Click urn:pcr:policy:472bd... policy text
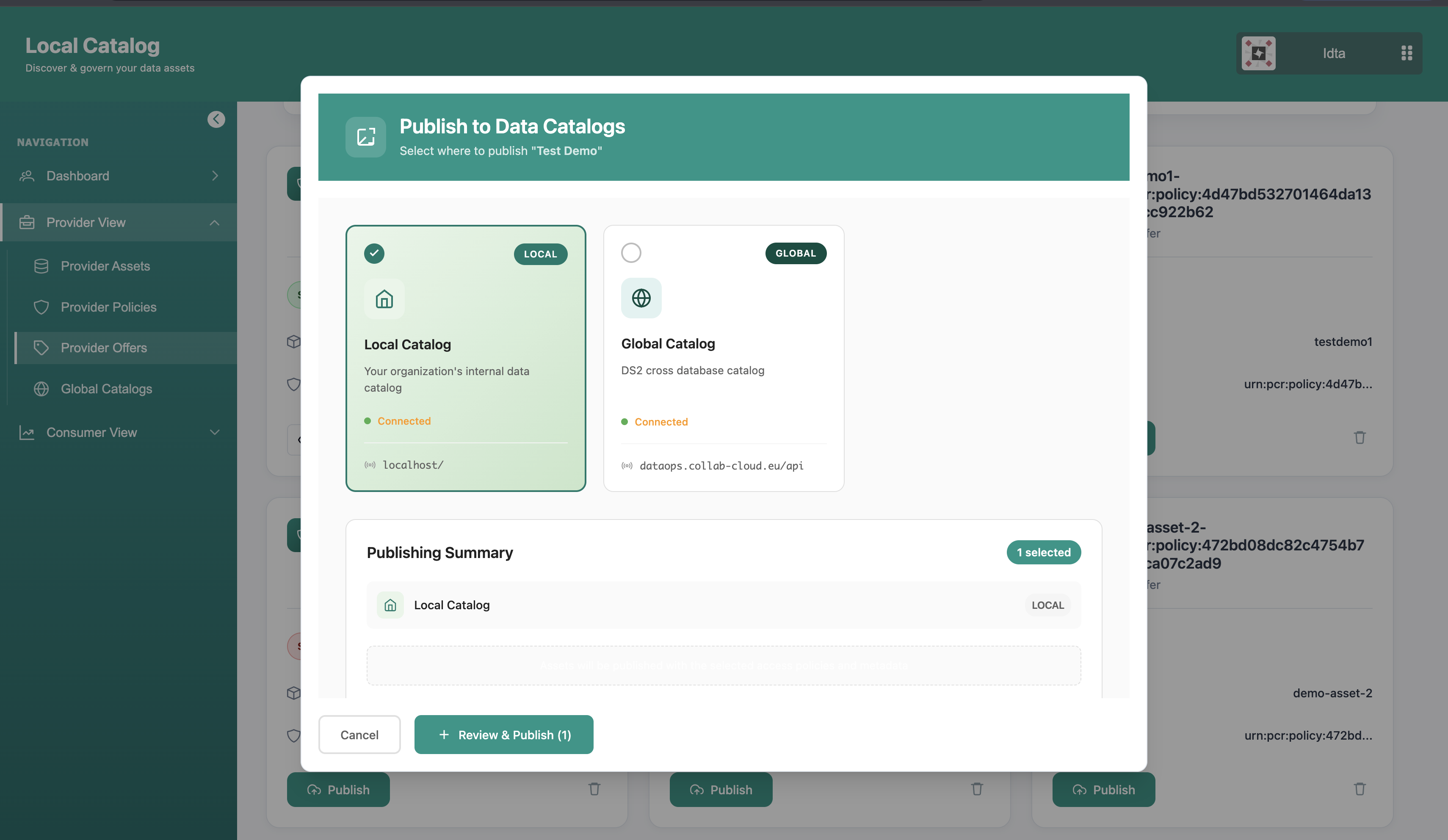This screenshot has height=840, width=1448. click(x=1308, y=735)
